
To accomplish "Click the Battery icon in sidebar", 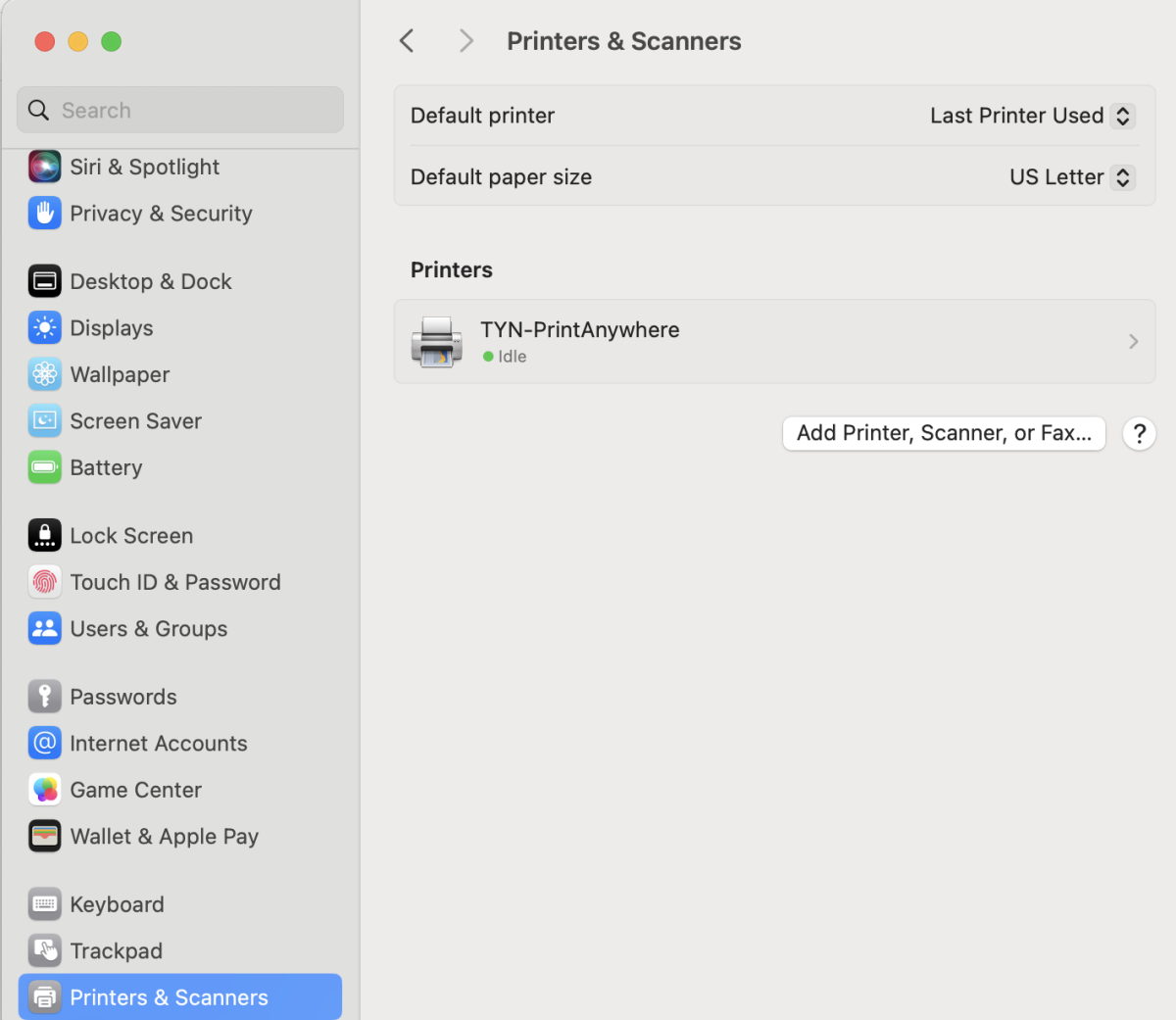I will click(x=44, y=467).
